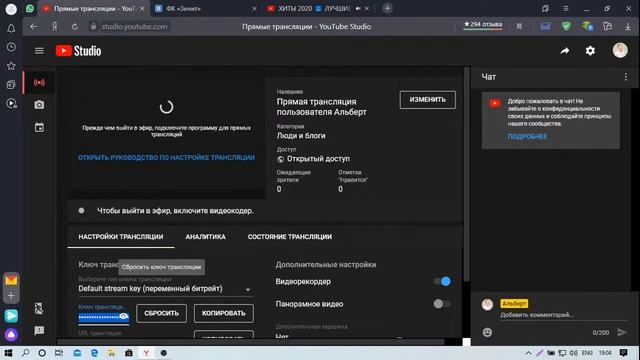Select the Stream broadcast icon in sidebar

39,82
